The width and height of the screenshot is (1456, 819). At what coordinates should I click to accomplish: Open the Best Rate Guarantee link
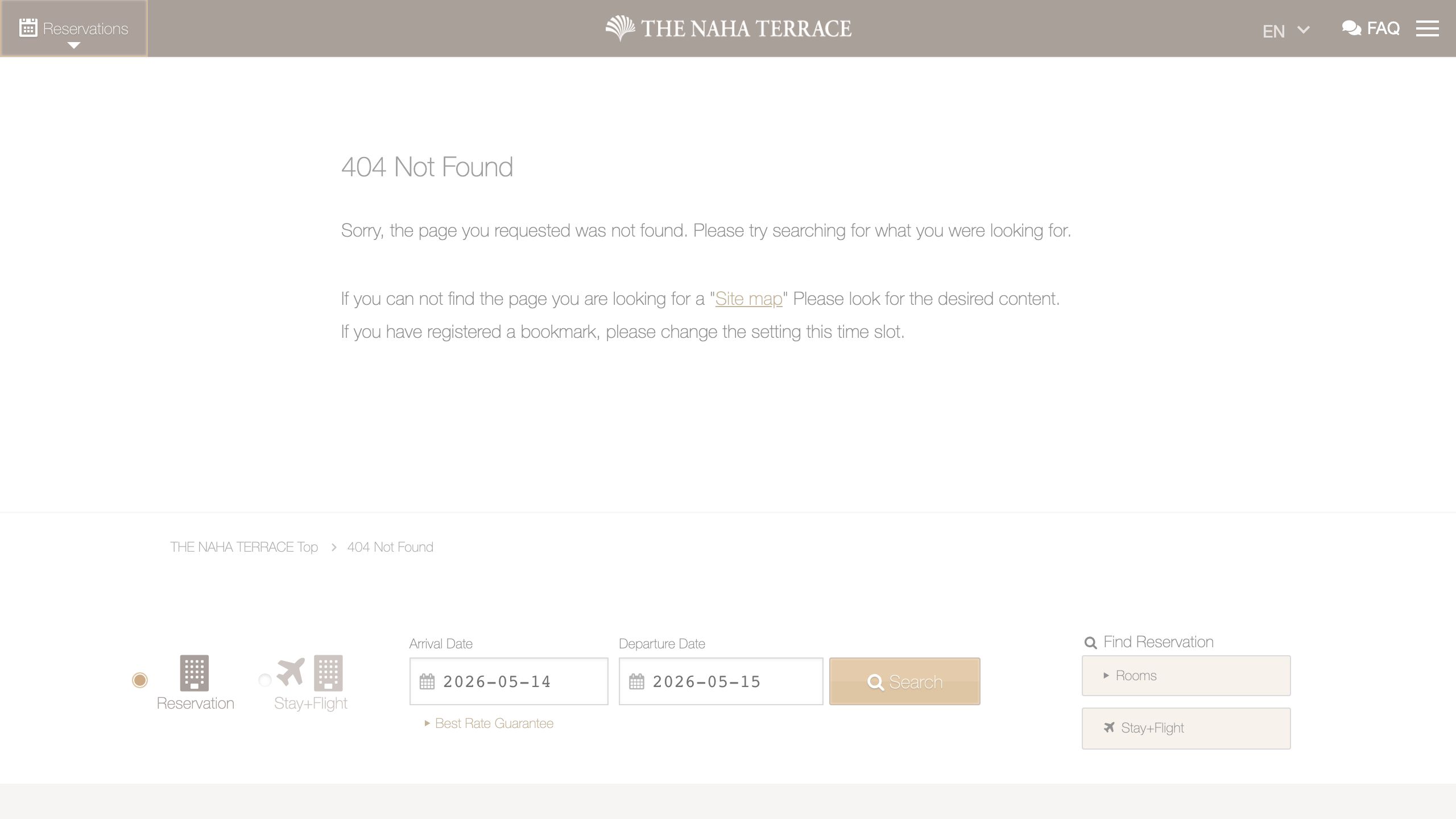point(494,723)
